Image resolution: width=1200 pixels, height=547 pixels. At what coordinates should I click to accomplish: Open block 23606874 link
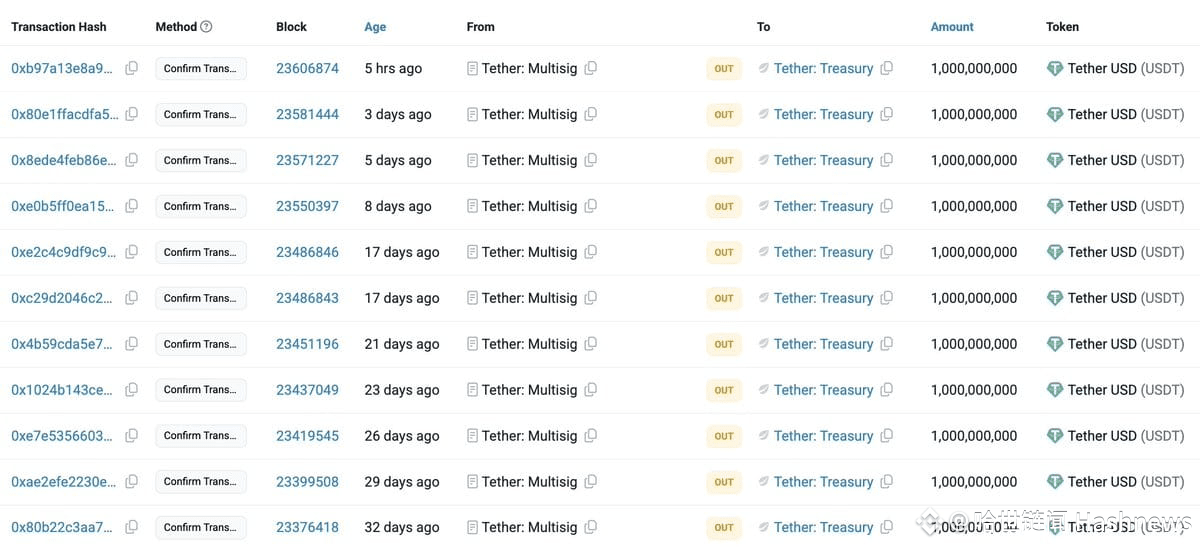(x=307, y=68)
